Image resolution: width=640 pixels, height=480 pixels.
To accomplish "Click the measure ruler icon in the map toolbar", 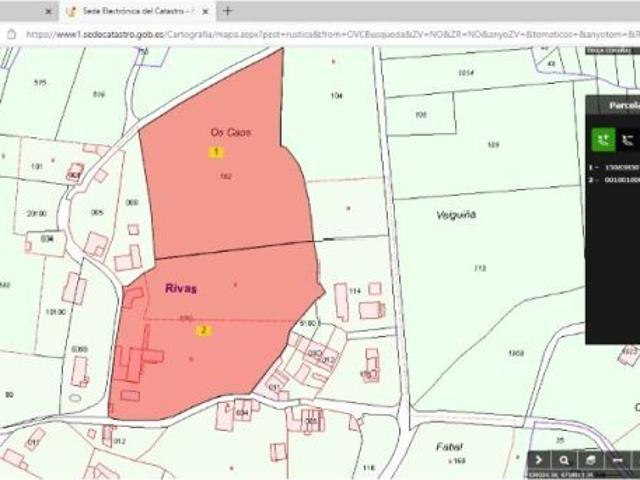I will pyautogui.click(x=617, y=460).
